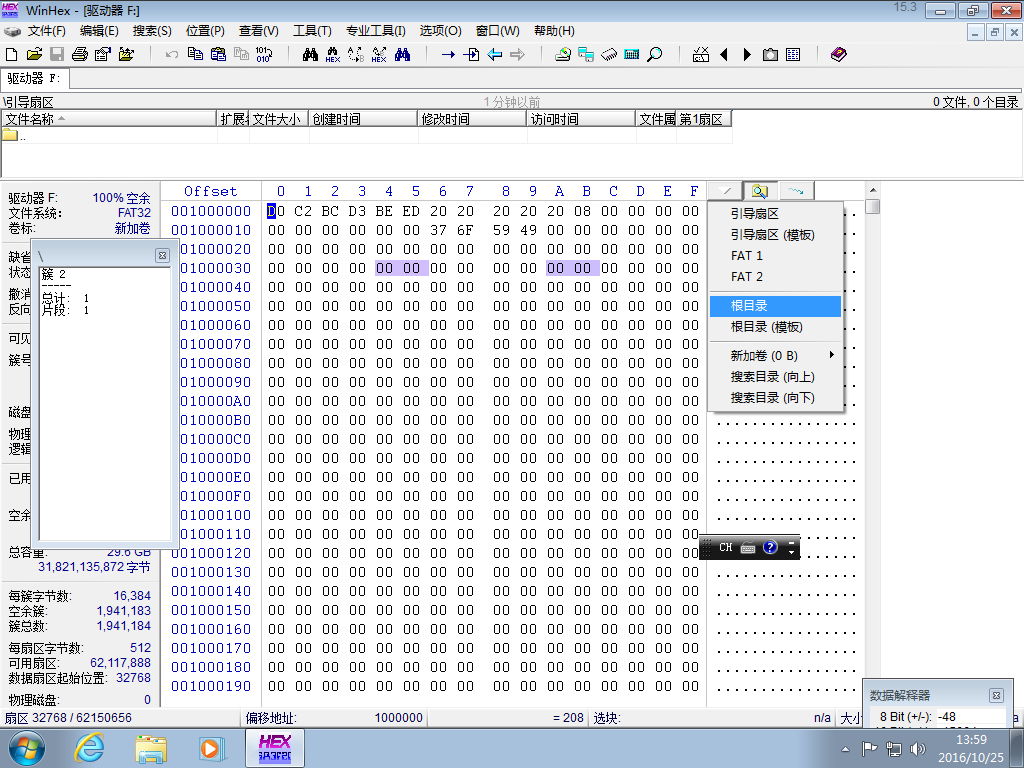
Task: Open the 搜索(S) menu
Action: point(152,31)
